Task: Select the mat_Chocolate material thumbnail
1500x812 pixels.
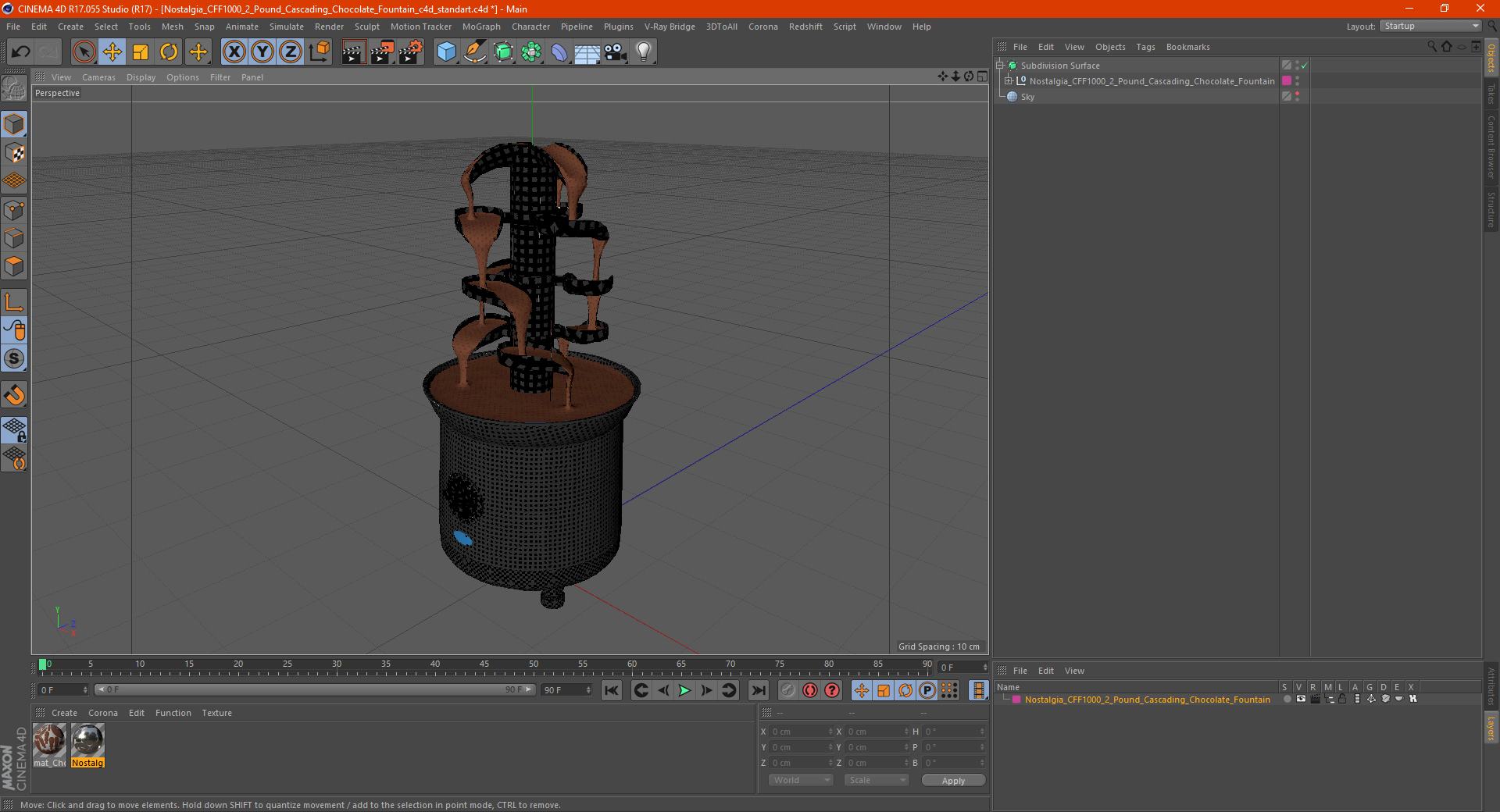Action: (49, 740)
